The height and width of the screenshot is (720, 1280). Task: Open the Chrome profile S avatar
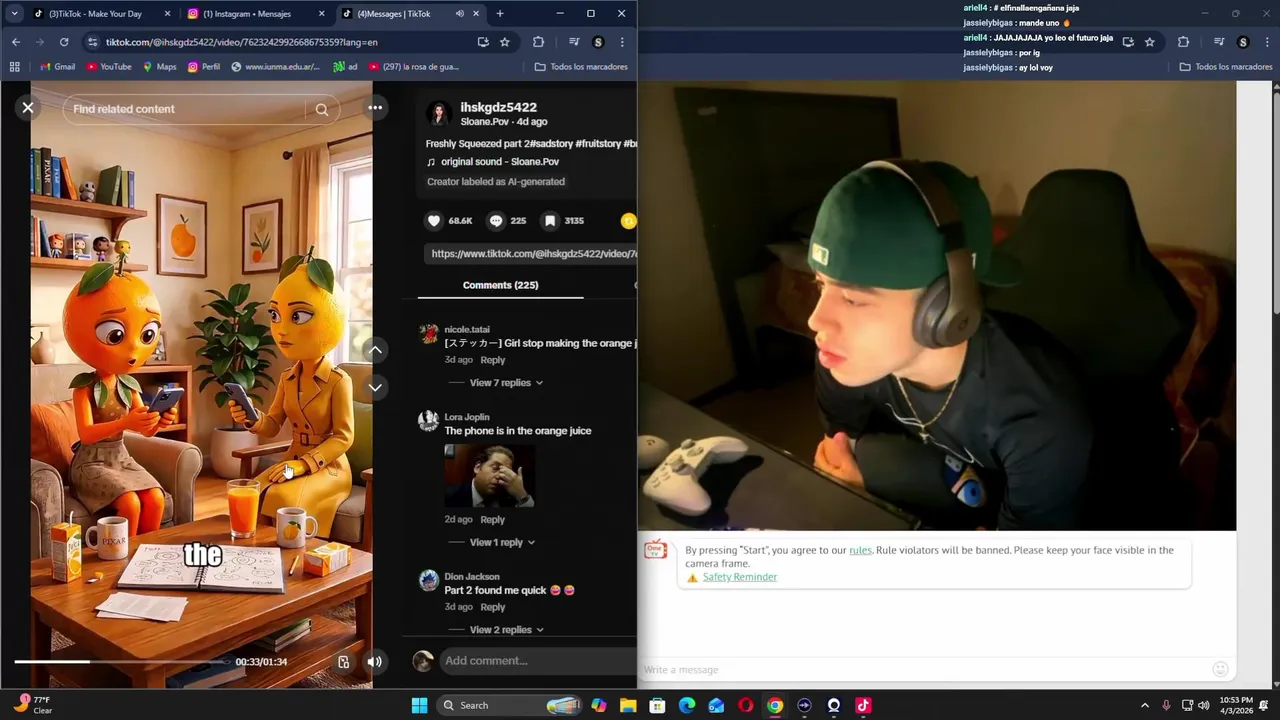(598, 42)
